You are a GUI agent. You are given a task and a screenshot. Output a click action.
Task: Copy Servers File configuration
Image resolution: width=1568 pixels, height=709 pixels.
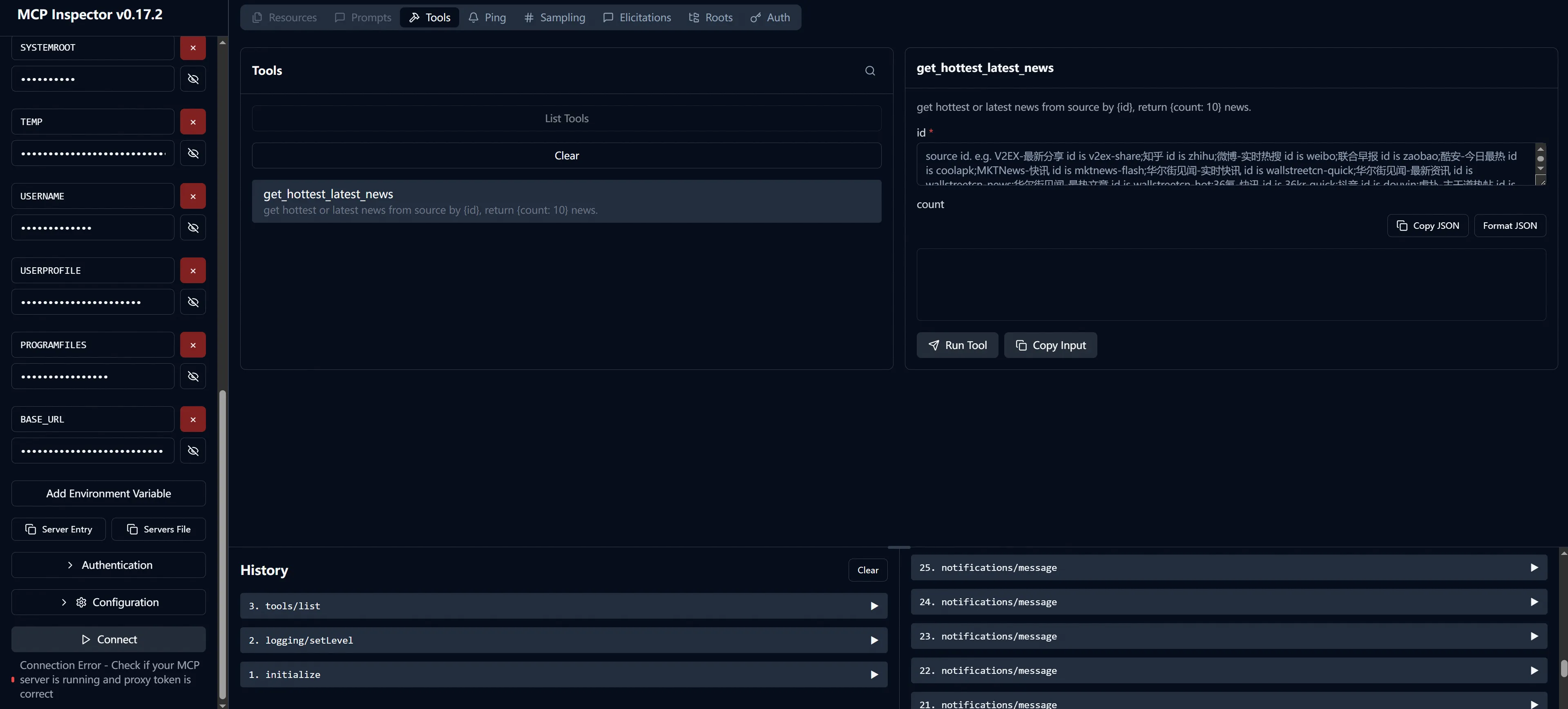click(x=158, y=529)
